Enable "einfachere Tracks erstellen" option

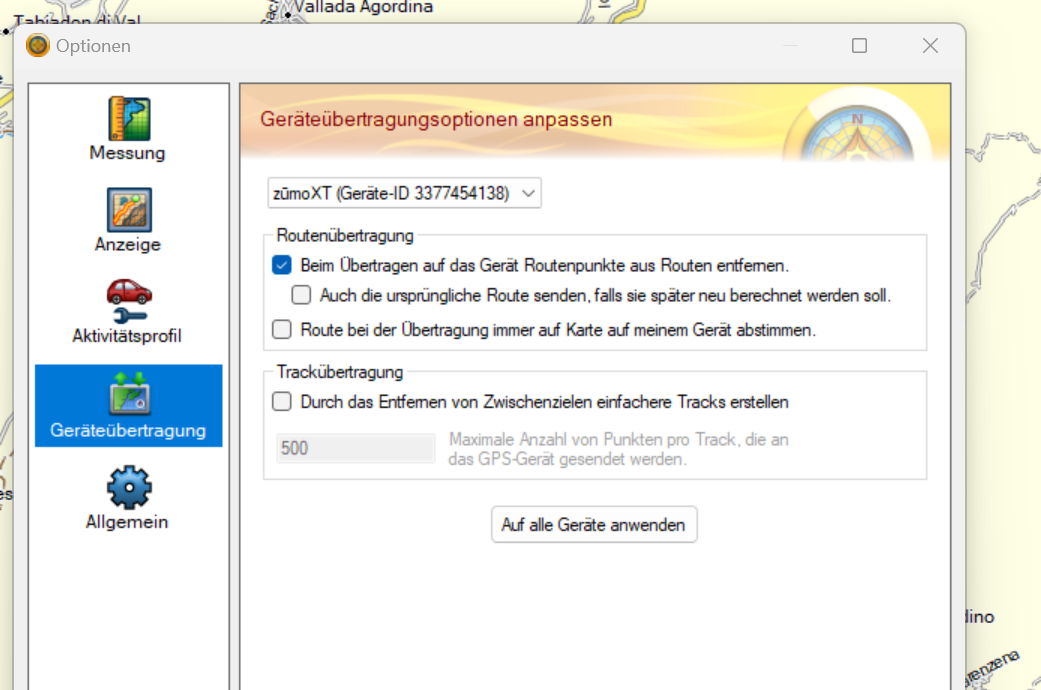pos(281,403)
